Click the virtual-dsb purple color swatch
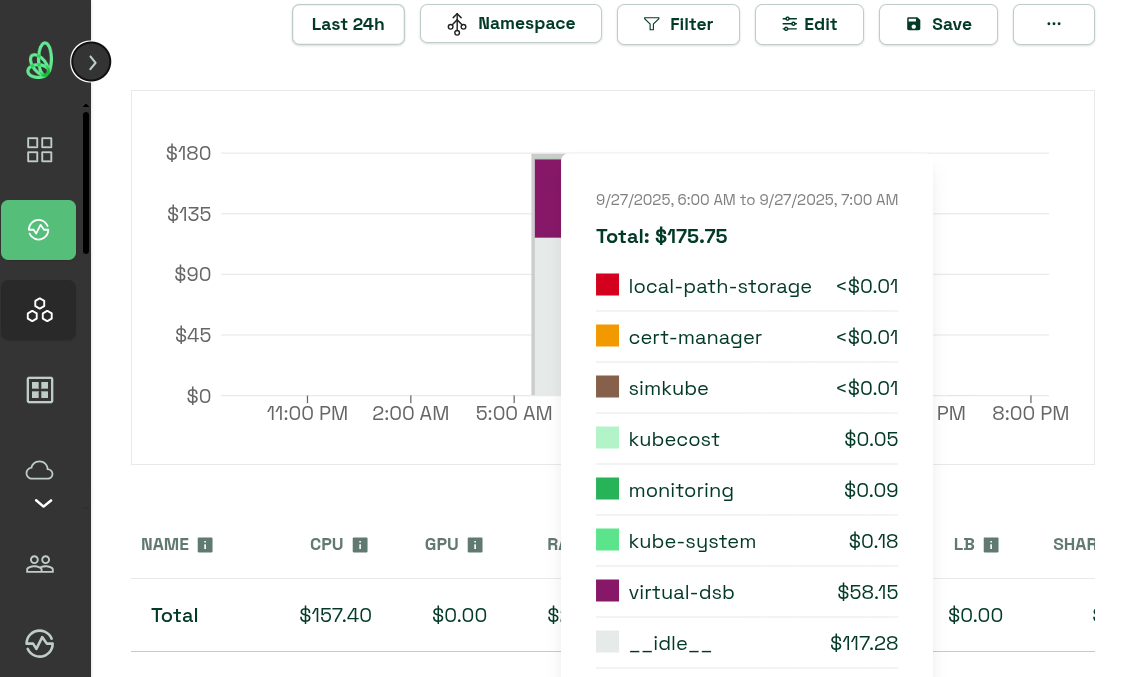1145x677 pixels. pos(609,590)
